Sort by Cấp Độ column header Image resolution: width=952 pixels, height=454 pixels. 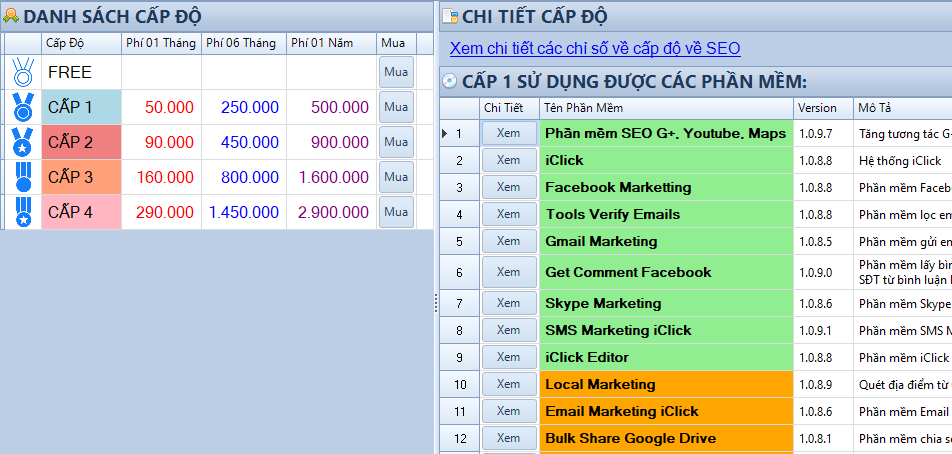81,43
